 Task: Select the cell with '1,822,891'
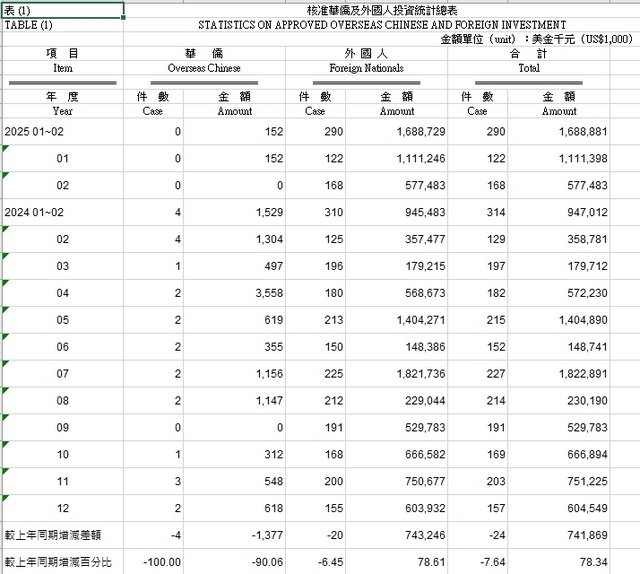click(559, 374)
